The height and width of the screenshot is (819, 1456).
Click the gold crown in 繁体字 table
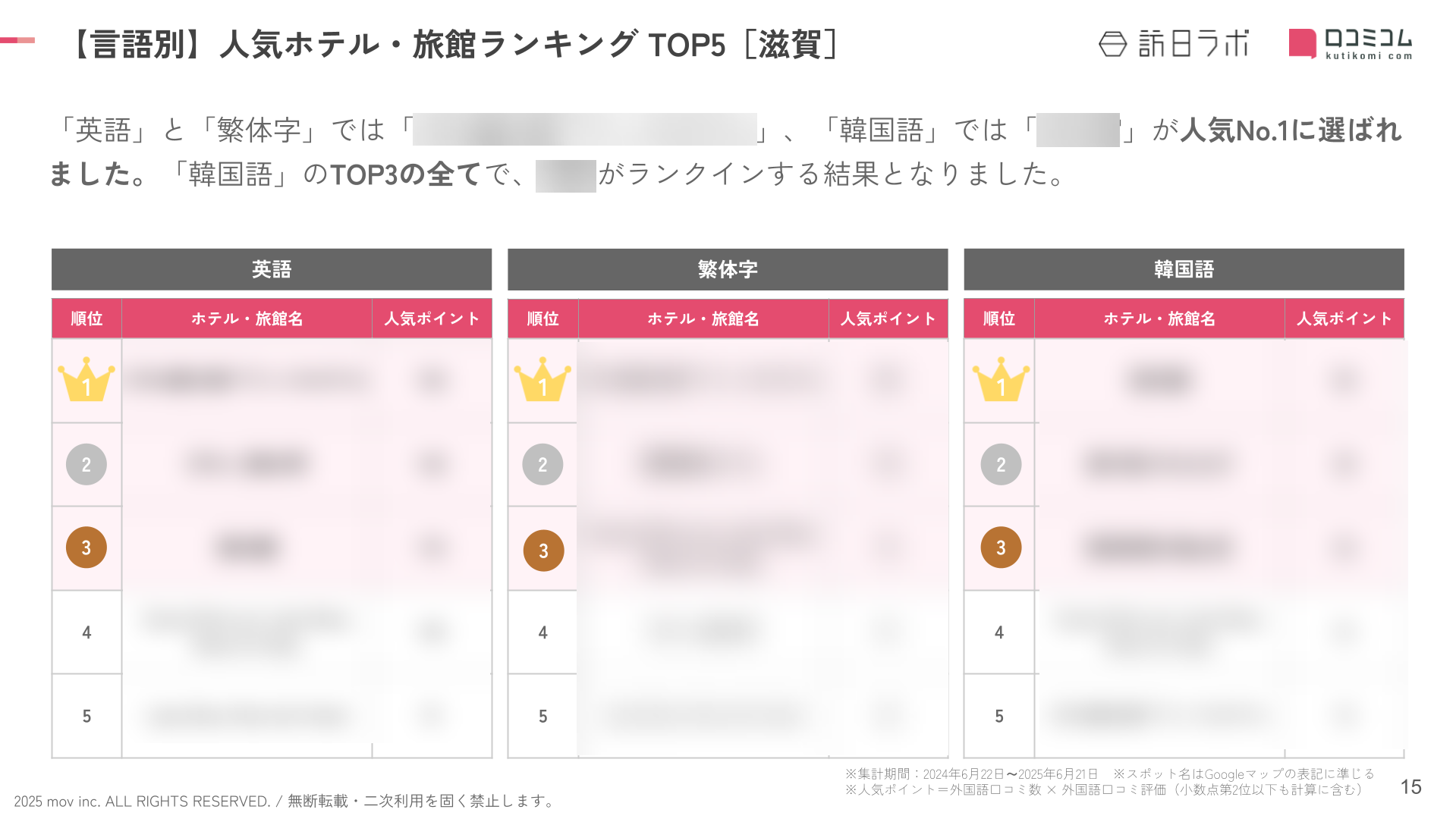click(542, 379)
